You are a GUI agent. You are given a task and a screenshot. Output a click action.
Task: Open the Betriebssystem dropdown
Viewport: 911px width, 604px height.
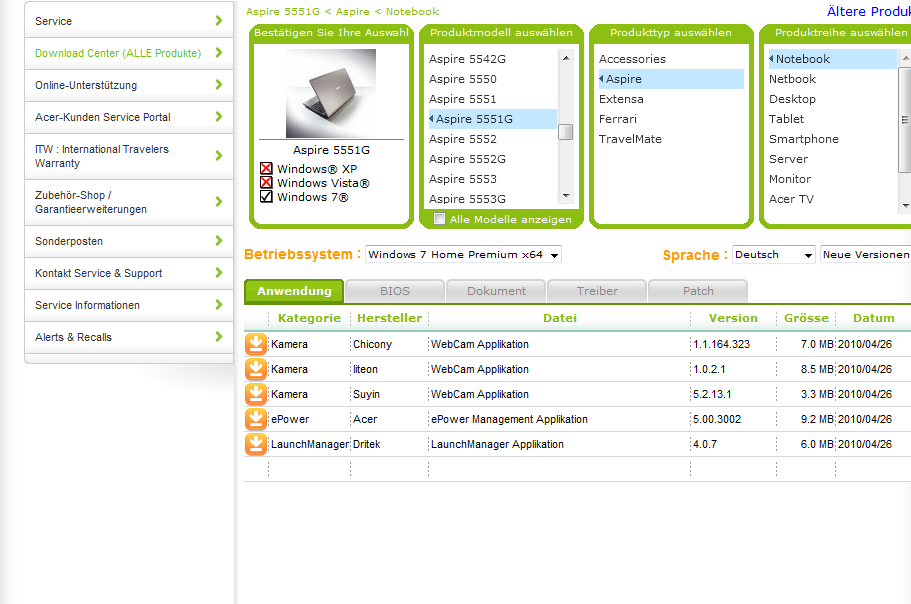[x=463, y=254]
